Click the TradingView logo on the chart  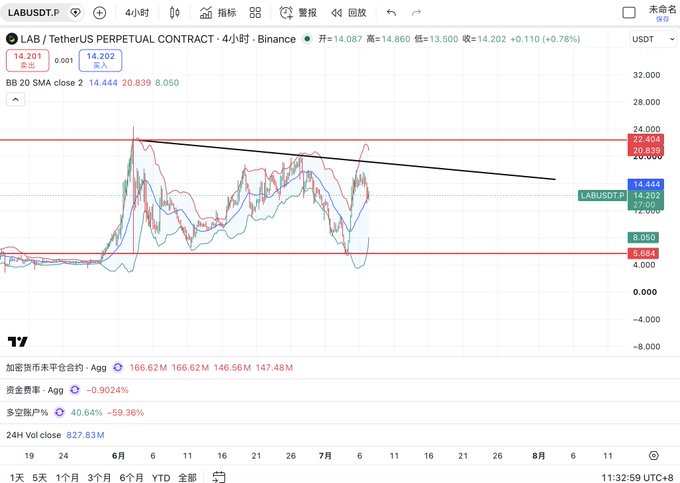pyautogui.click(x=18, y=342)
